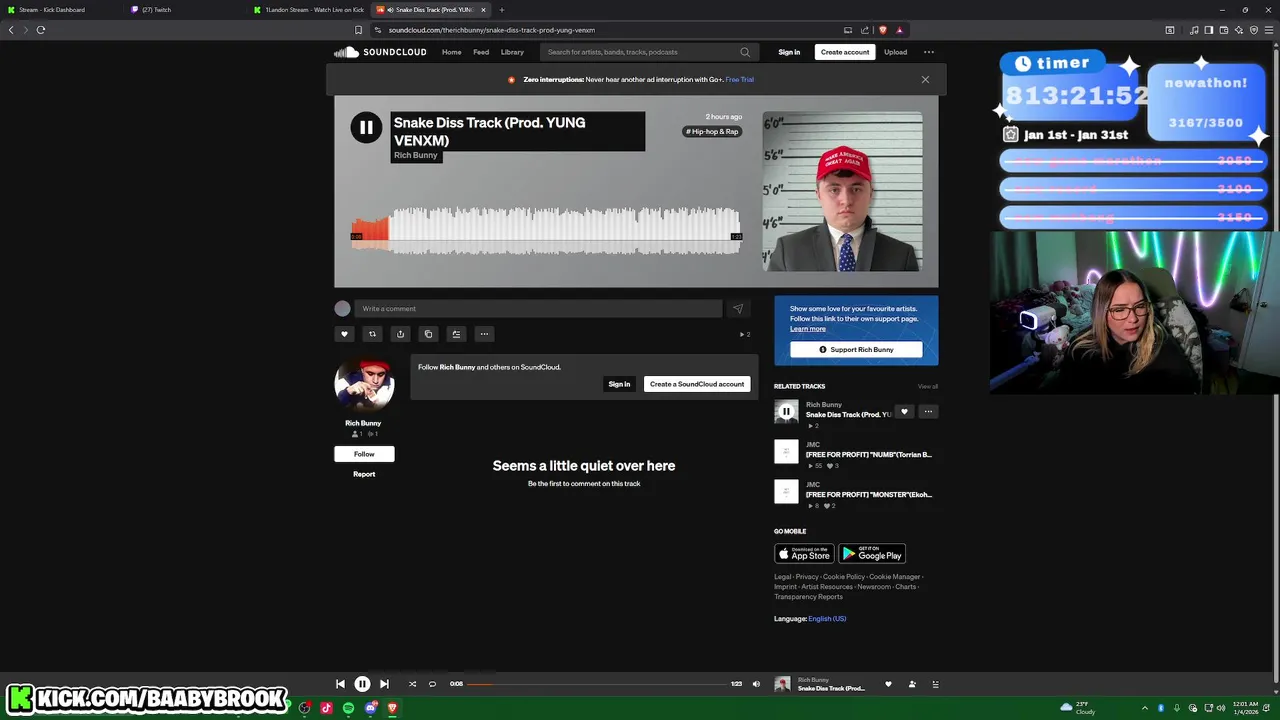Skip to previous track in player bar
The height and width of the screenshot is (720, 1280).
[x=340, y=684]
